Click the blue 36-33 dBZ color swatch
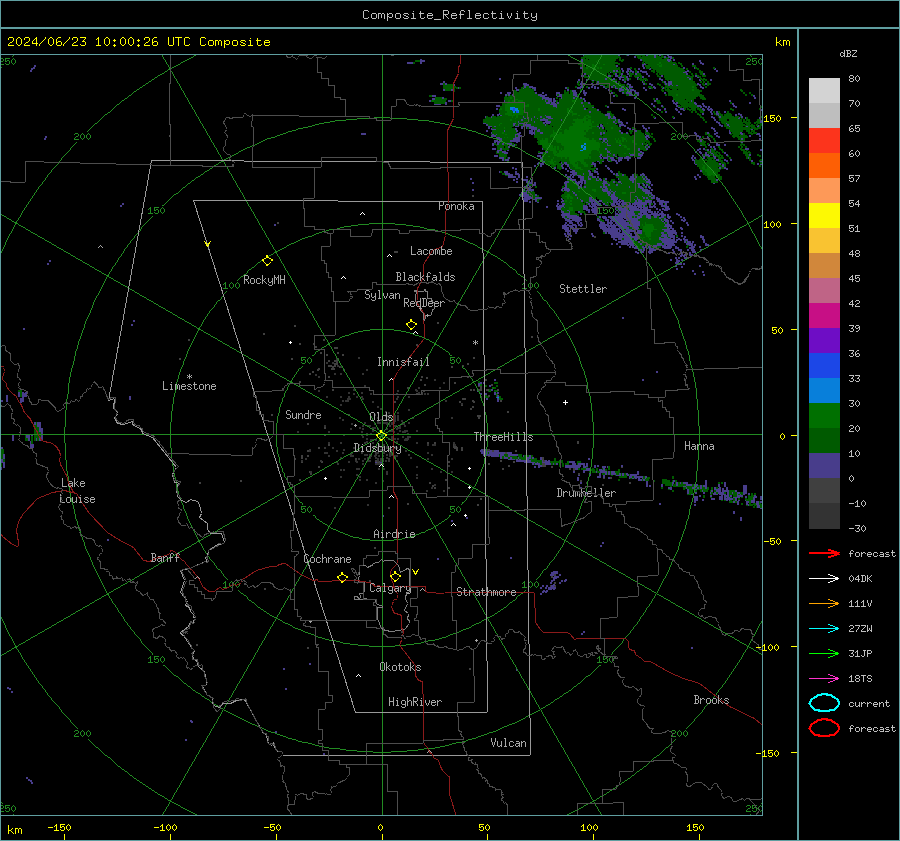This screenshot has height=841, width=900. 824,366
